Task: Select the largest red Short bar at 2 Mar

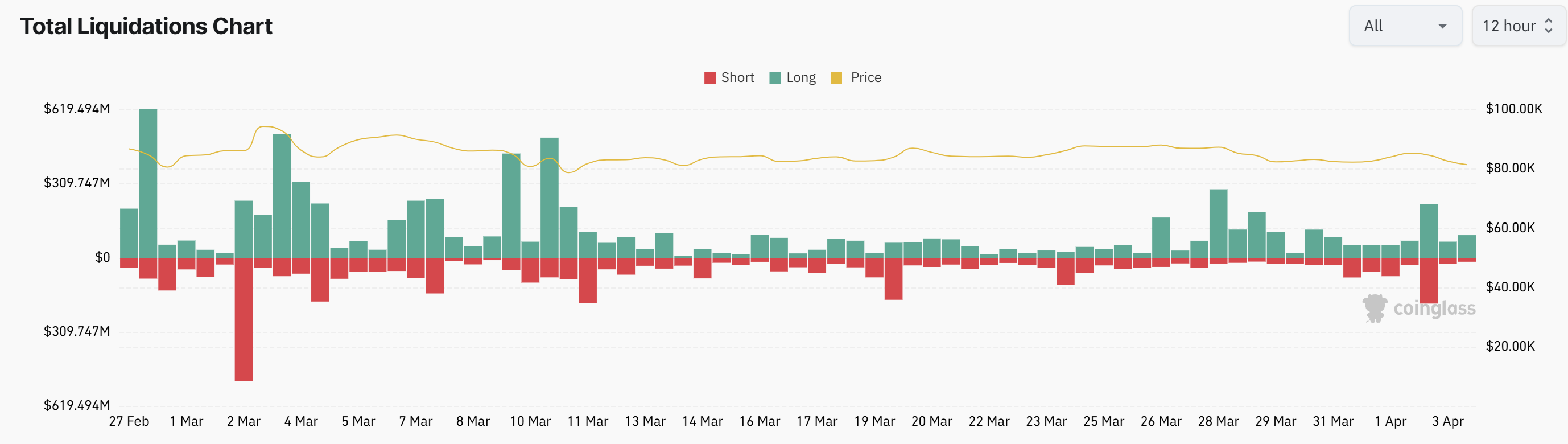Action: click(244, 320)
